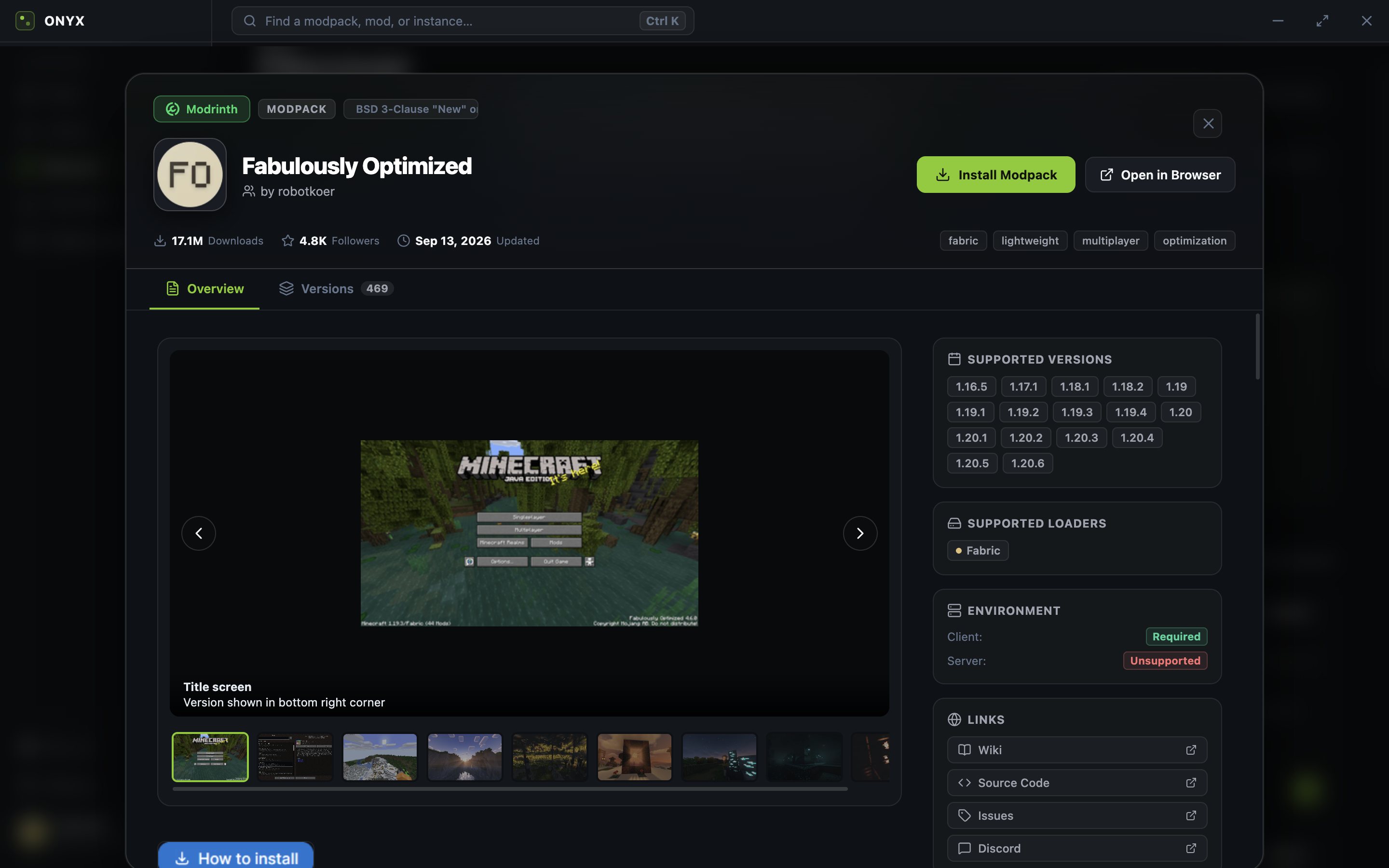Click the Fabric loader chip

point(978,551)
